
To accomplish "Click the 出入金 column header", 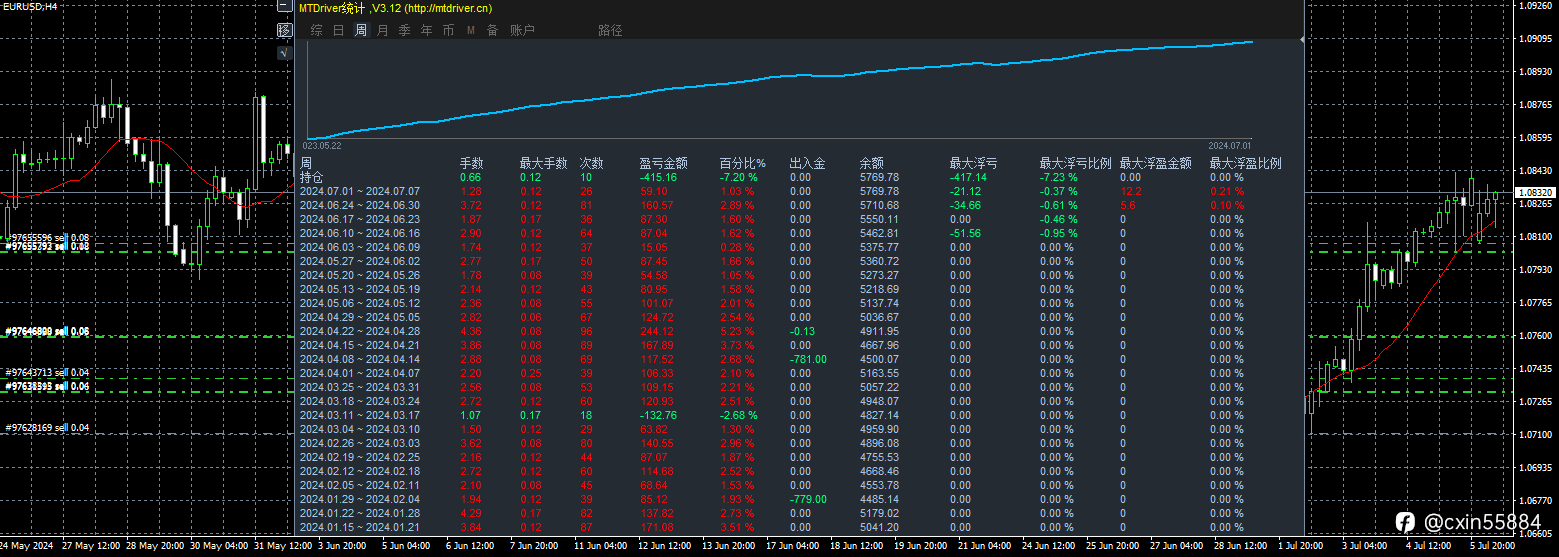I will [807, 163].
